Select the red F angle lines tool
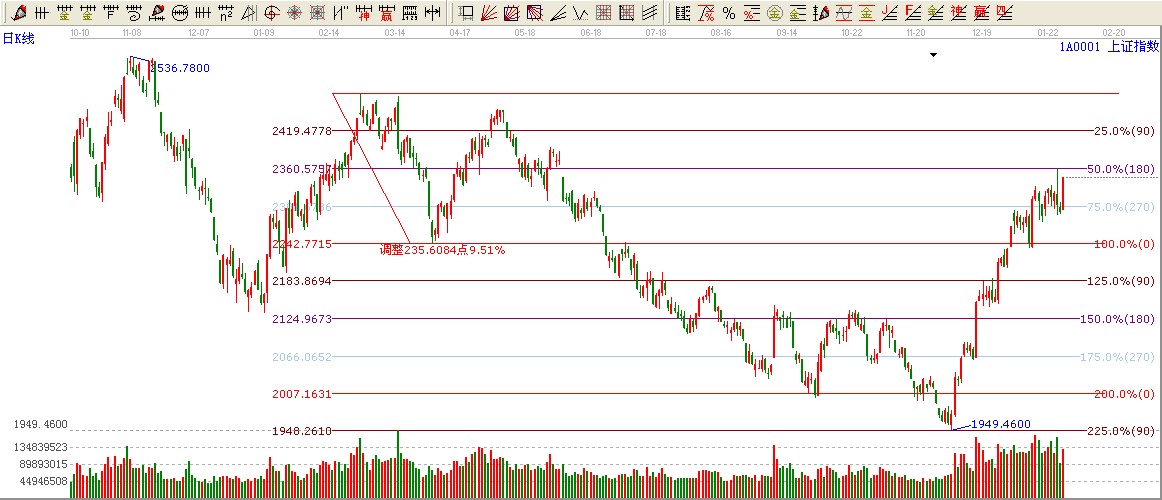Viewport: 1162px width, 500px height. tap(911, 13)
